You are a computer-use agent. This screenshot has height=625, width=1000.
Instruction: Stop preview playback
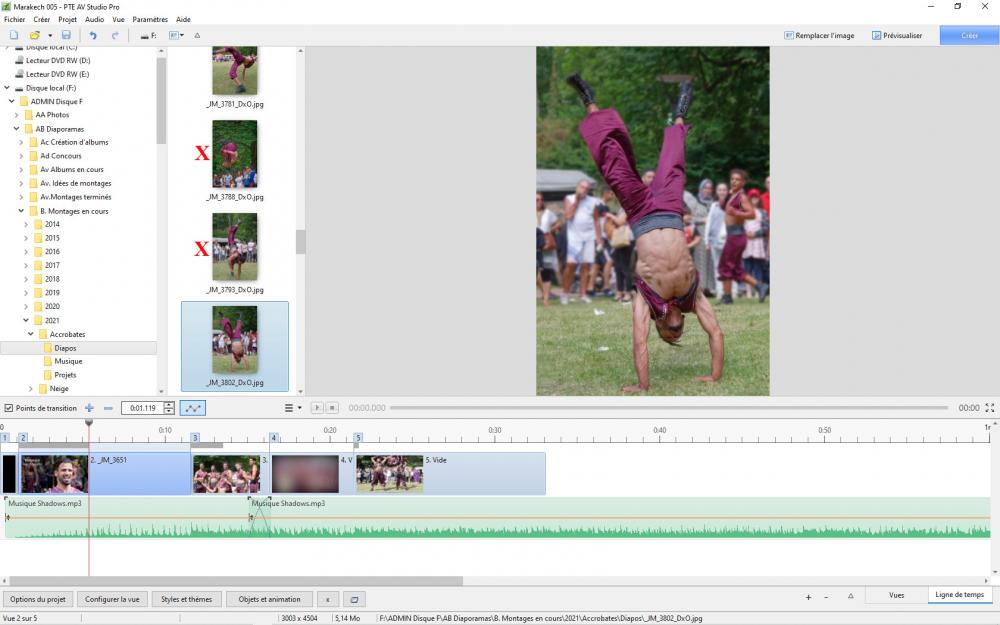pyautogui.click(x=333, y=408)
